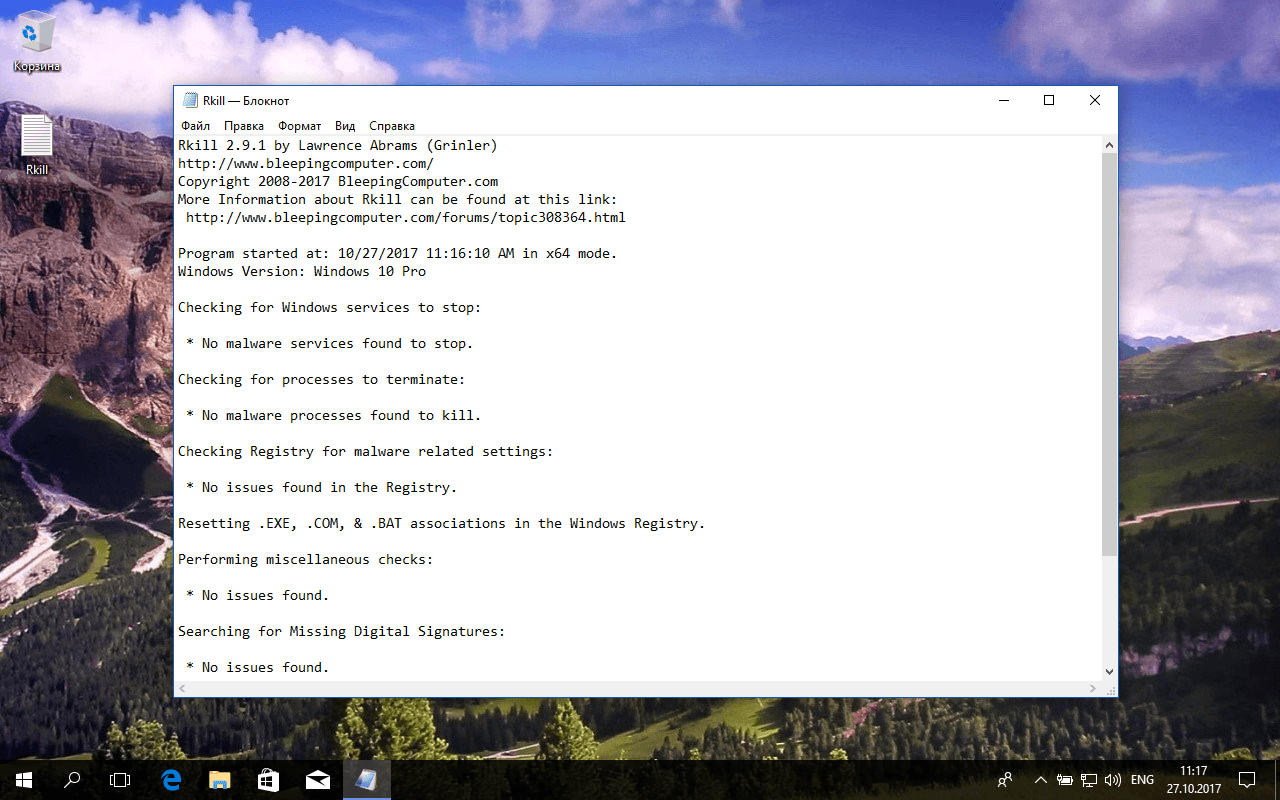Open the Windows Start menu
This screenshot has width=1280, height=800.
click(x=24, y=780)
